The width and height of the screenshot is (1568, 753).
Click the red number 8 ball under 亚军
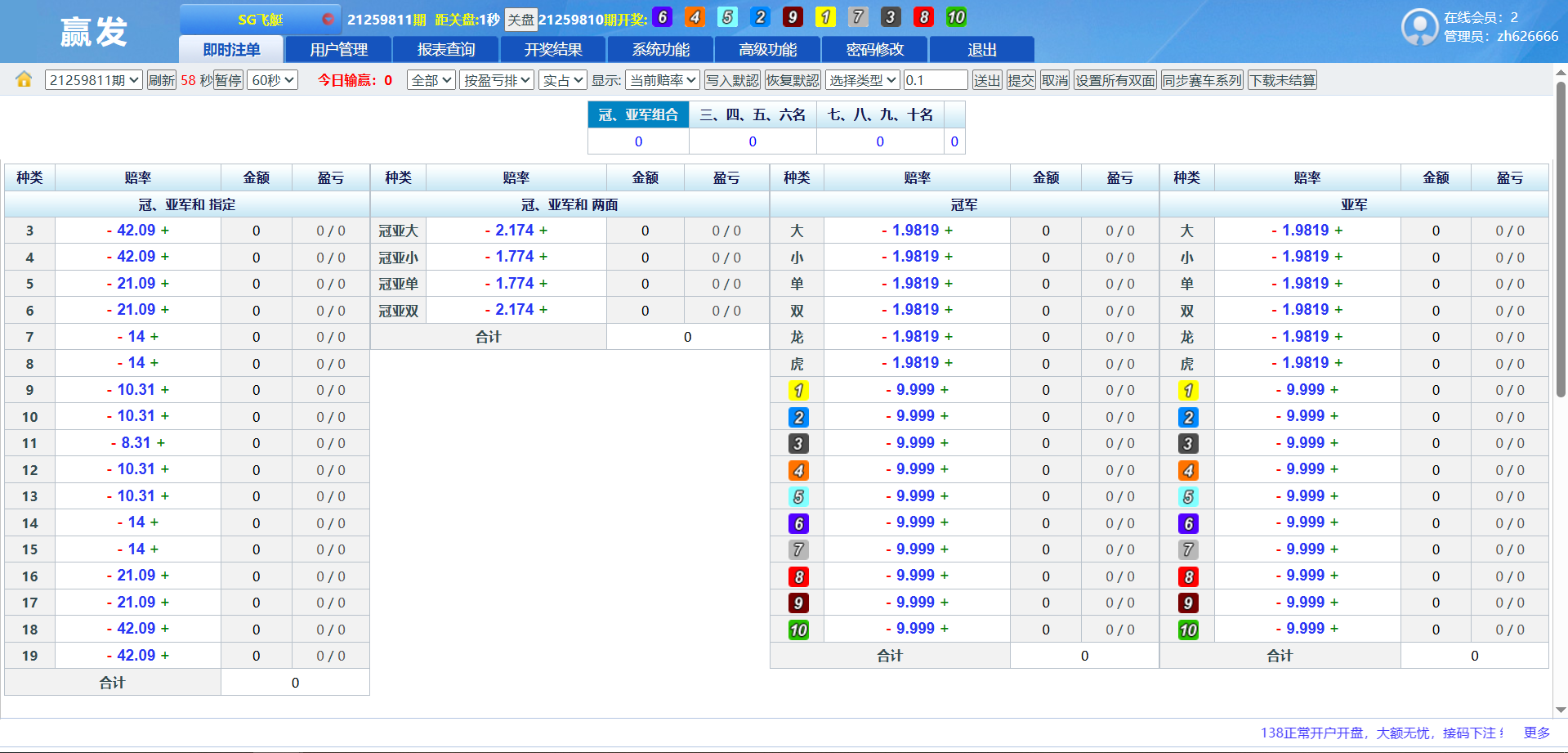1187,576
